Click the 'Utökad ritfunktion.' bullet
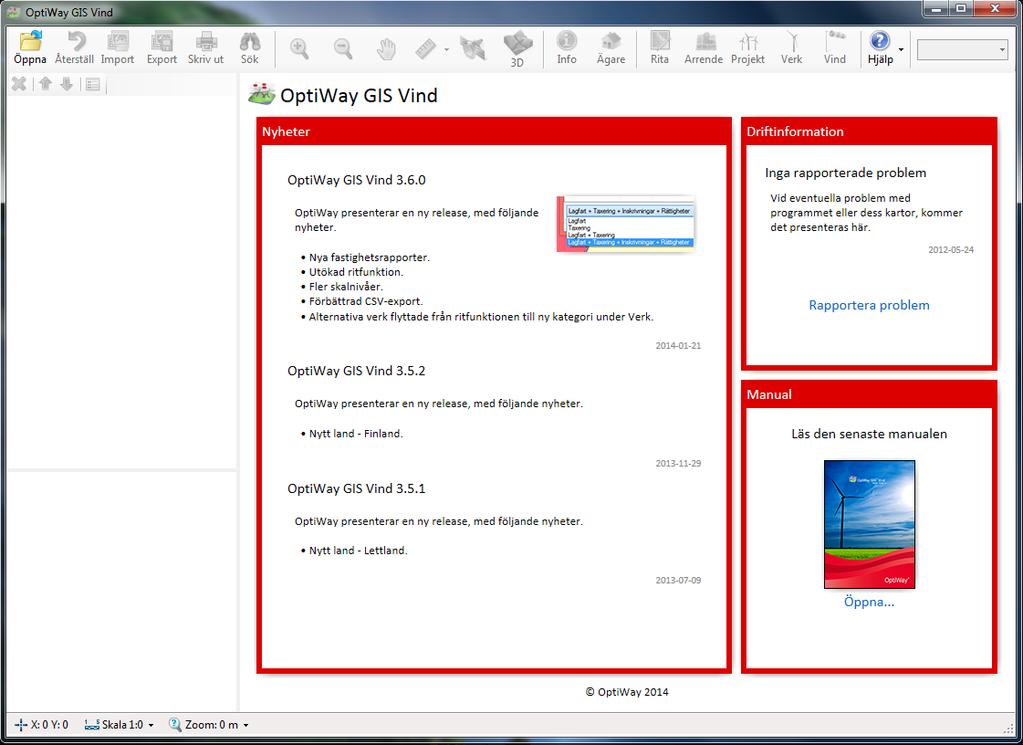1023x745 pixels. [x=356, y=272]
